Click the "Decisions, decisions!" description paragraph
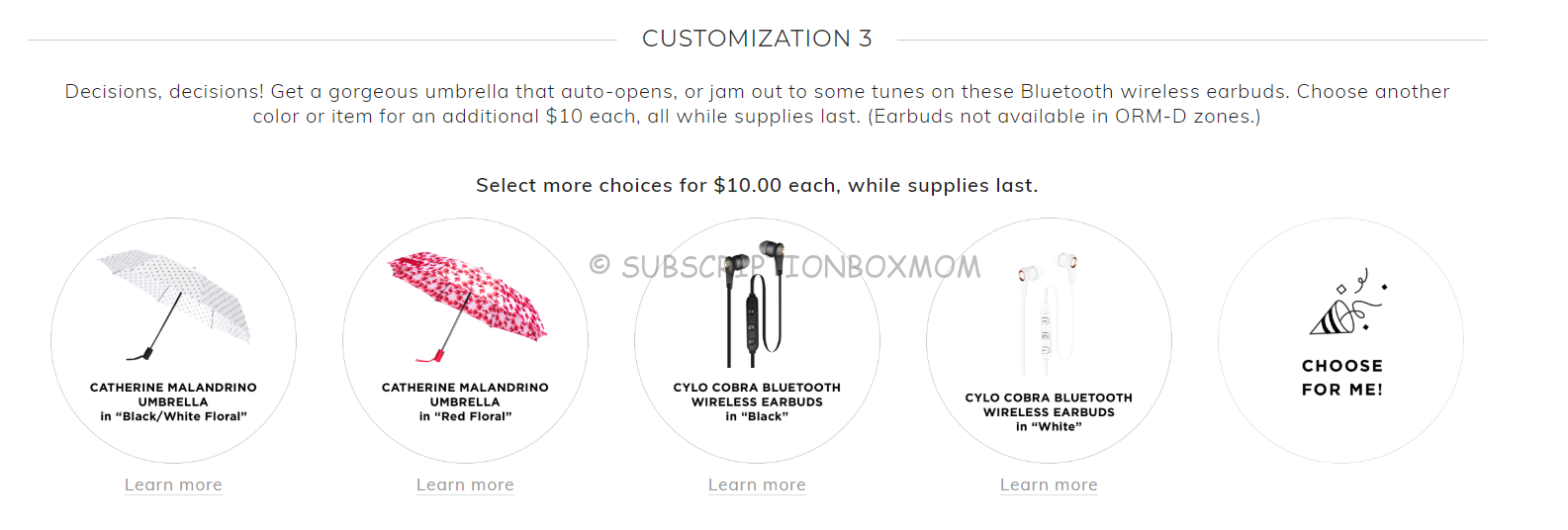Screen dimensions: 1568x530 pyautogui.click(x=757, y=104)
